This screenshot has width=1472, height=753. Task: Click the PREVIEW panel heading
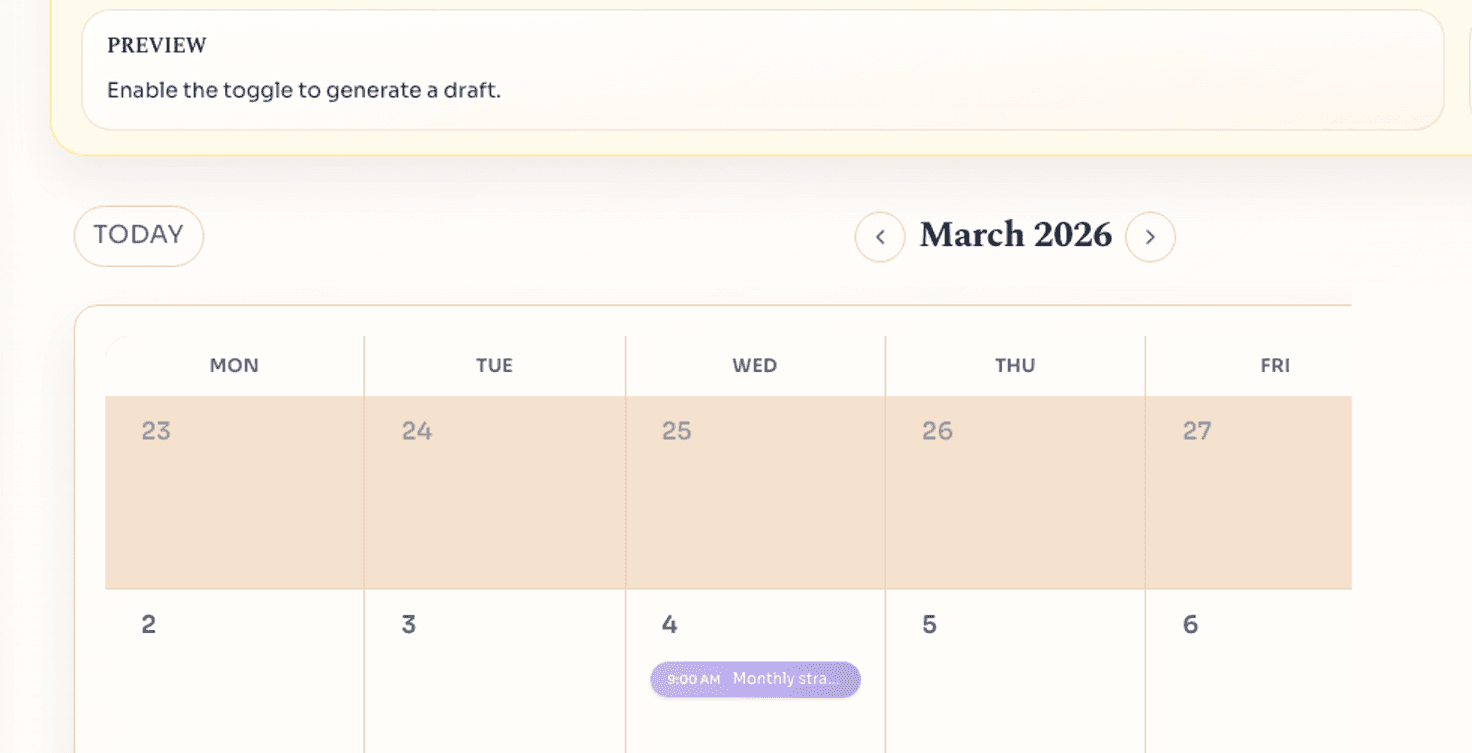(156, 45)
